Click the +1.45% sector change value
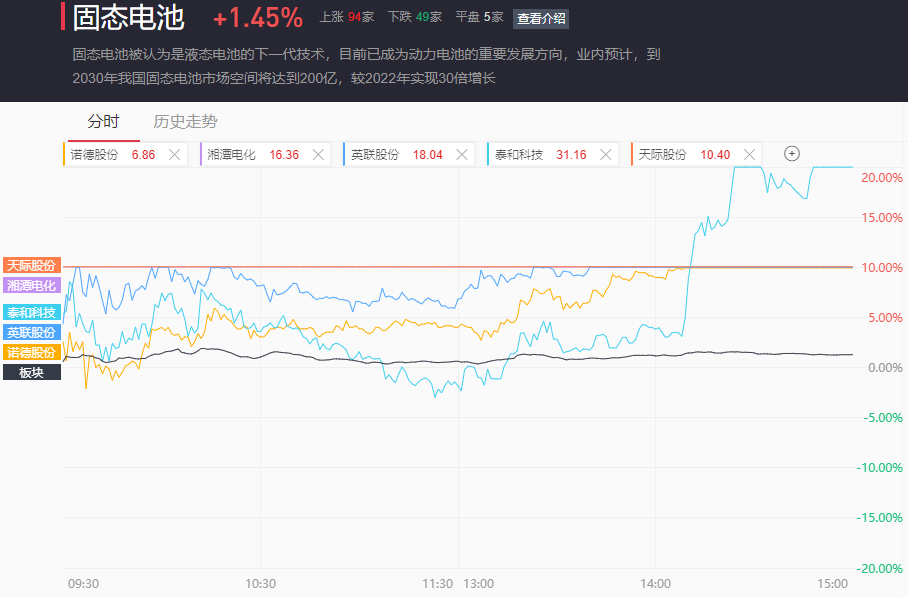 pos(258,18)
